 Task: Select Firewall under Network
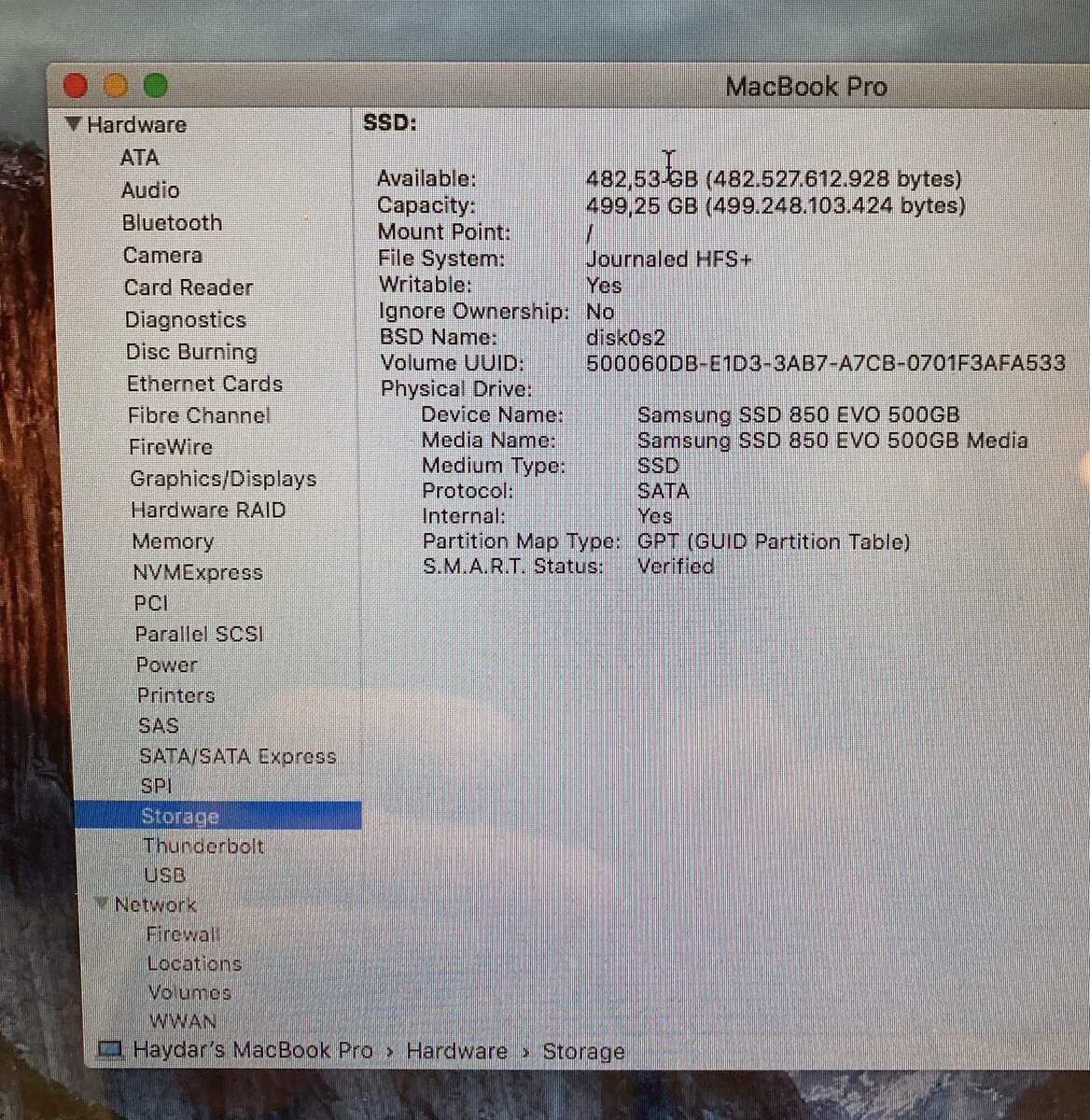(183, 934)
